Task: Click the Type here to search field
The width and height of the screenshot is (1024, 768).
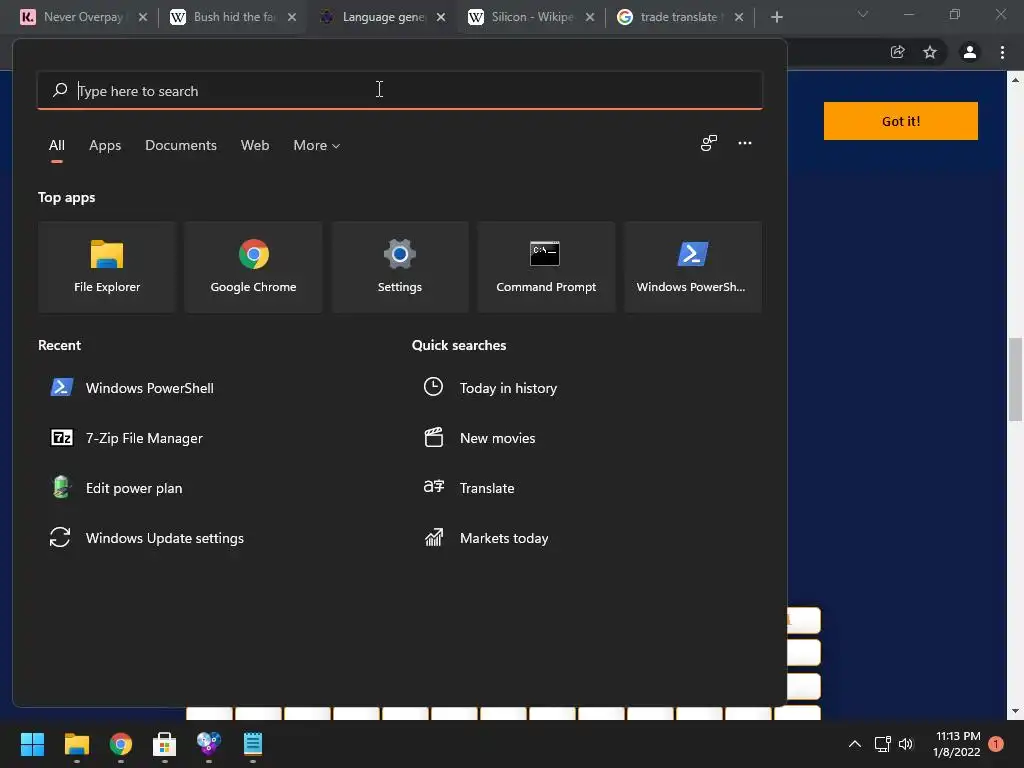Action: (400, 90)
